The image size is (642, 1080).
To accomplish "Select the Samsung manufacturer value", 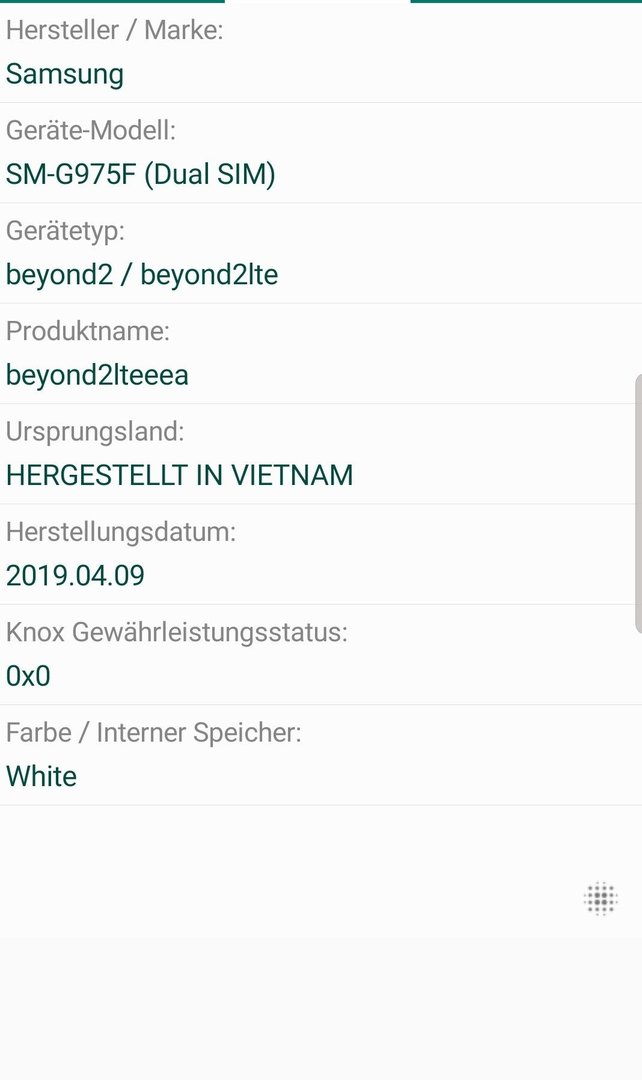I will coord(65,74).
